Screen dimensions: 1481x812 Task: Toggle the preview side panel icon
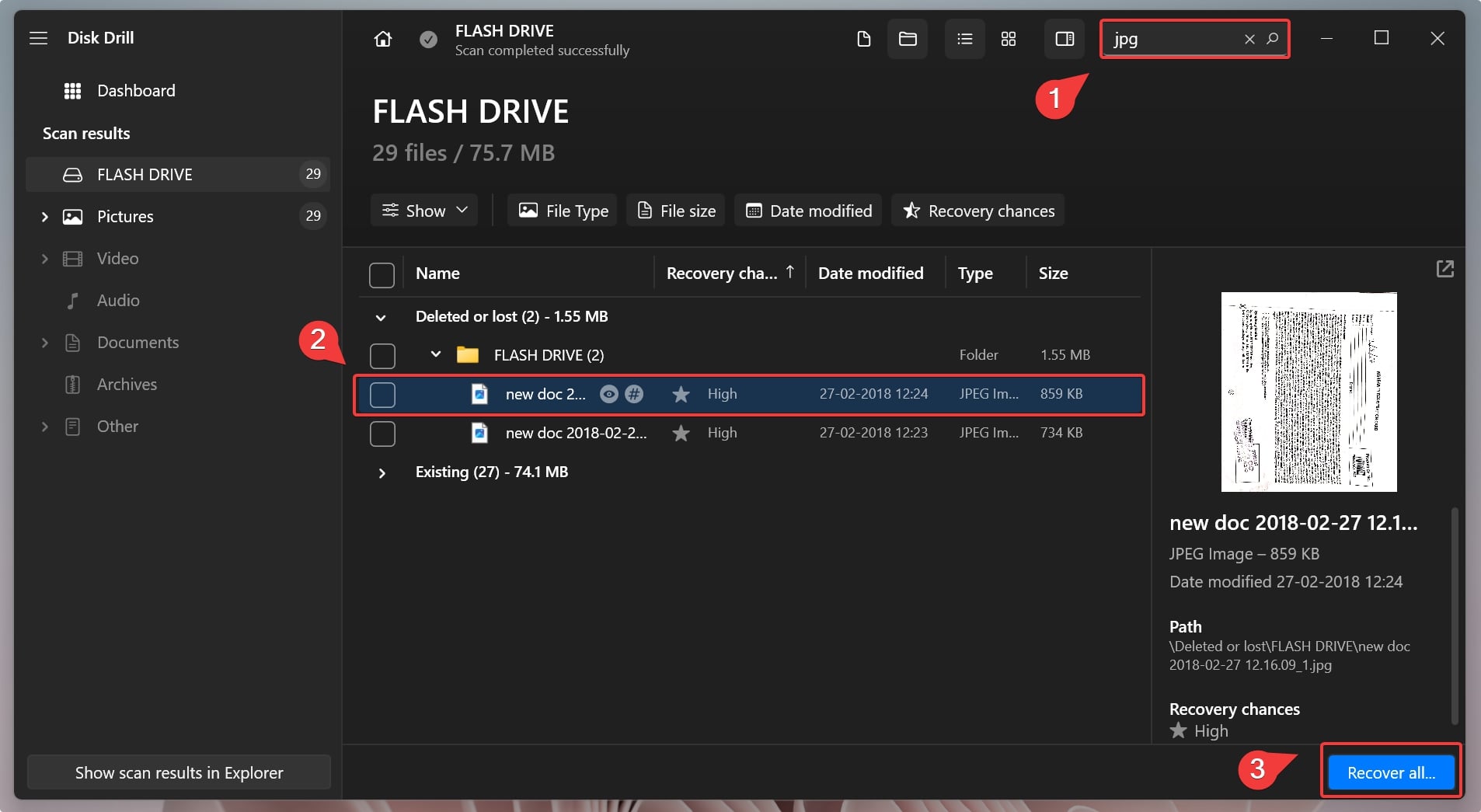(1065, 39)
